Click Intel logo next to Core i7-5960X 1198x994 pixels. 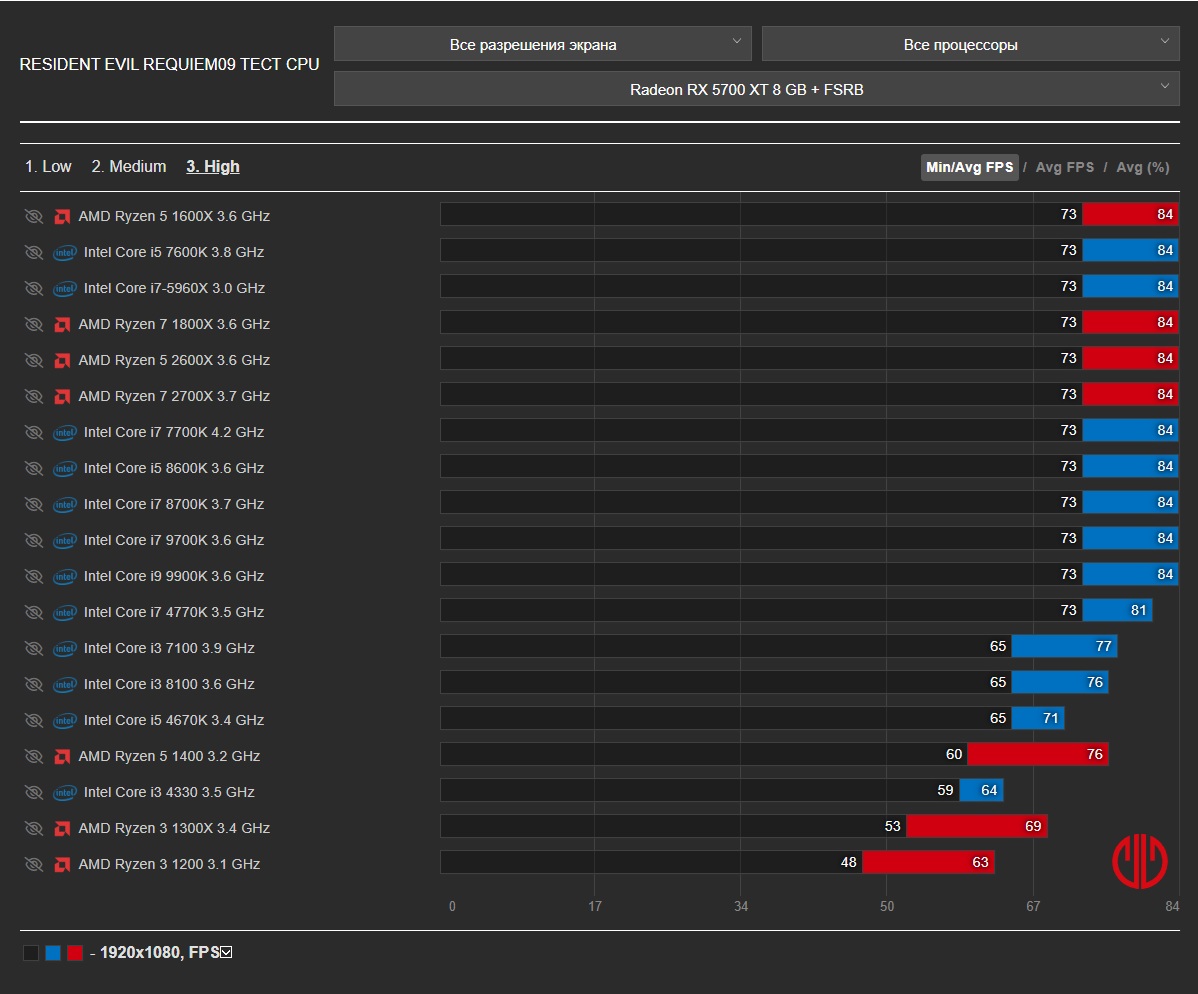pyautogui.click(x=65, y=288)
